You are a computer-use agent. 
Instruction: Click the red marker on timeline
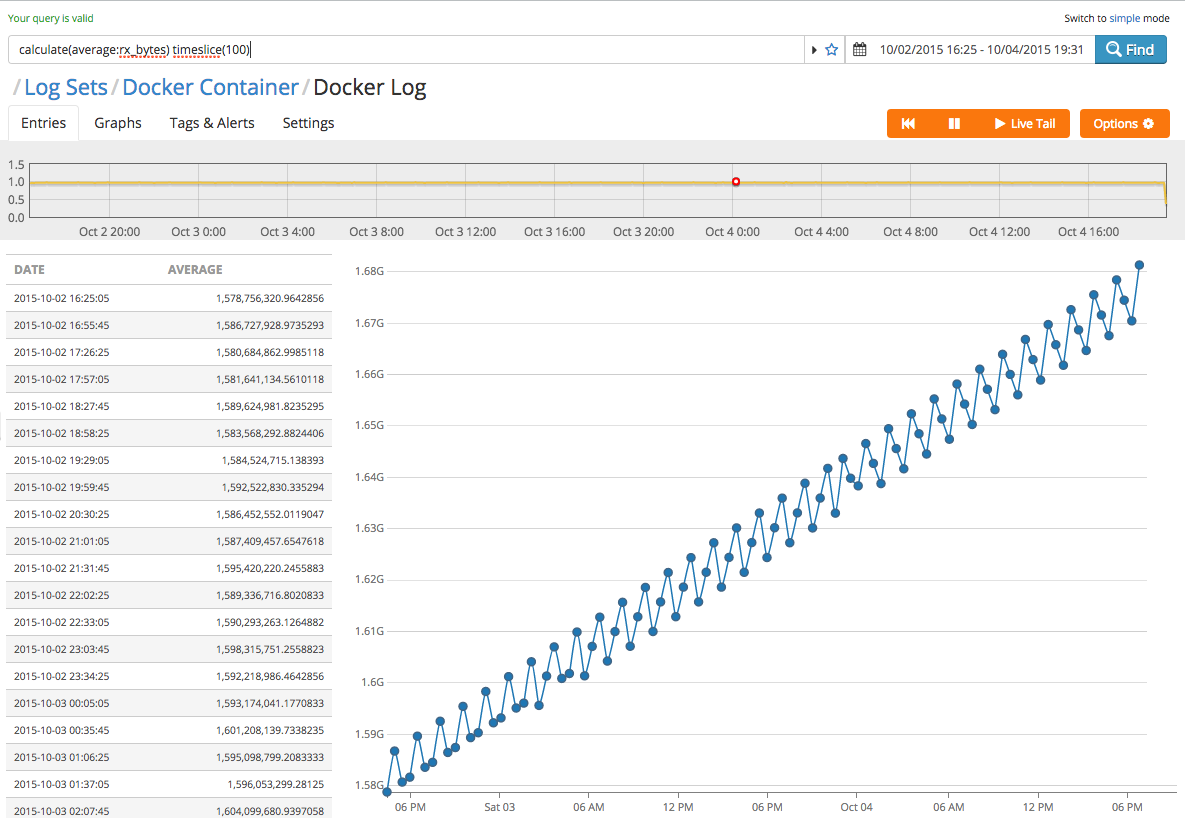coord(736,182)
